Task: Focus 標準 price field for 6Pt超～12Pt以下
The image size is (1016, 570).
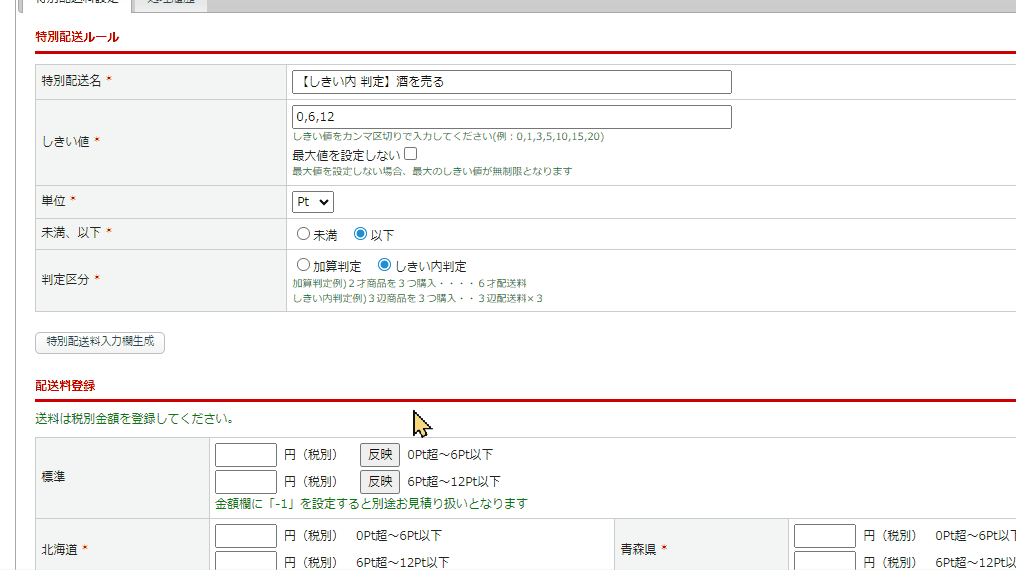Action: tap(246, 482)
